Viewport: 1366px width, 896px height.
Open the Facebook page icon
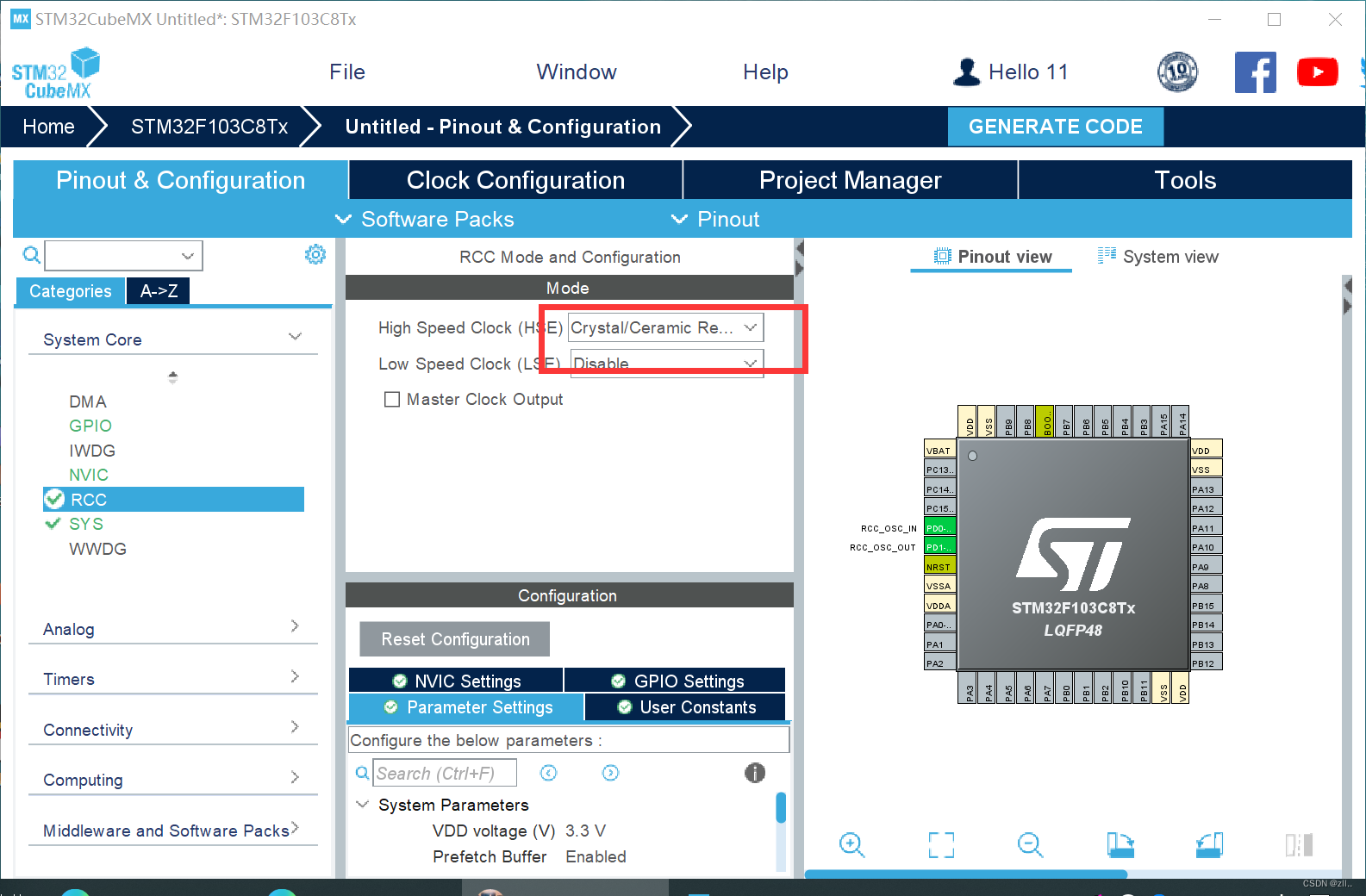pos(1255,72)
